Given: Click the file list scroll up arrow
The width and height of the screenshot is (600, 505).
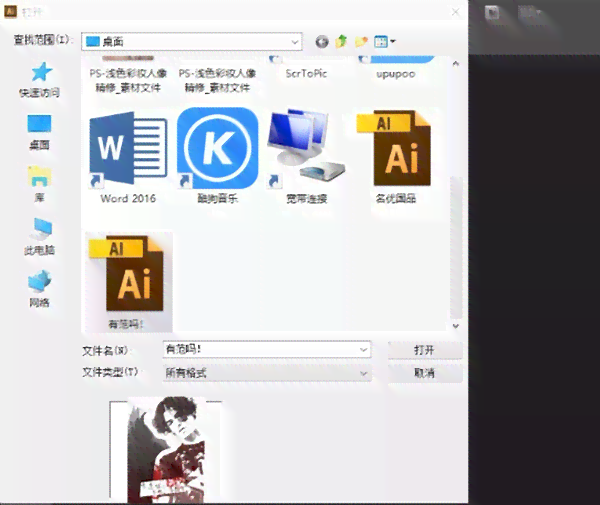Looking at the screenshot, I should [x=456, y=64].
